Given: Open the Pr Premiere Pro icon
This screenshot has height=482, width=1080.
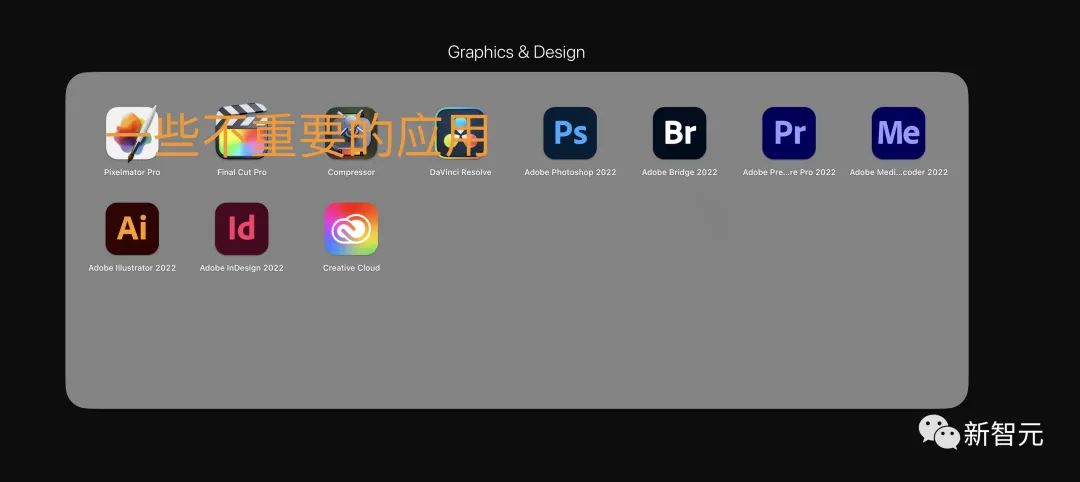Looking at the screenshot, I should pyautogui.click(x=789, y=134).
